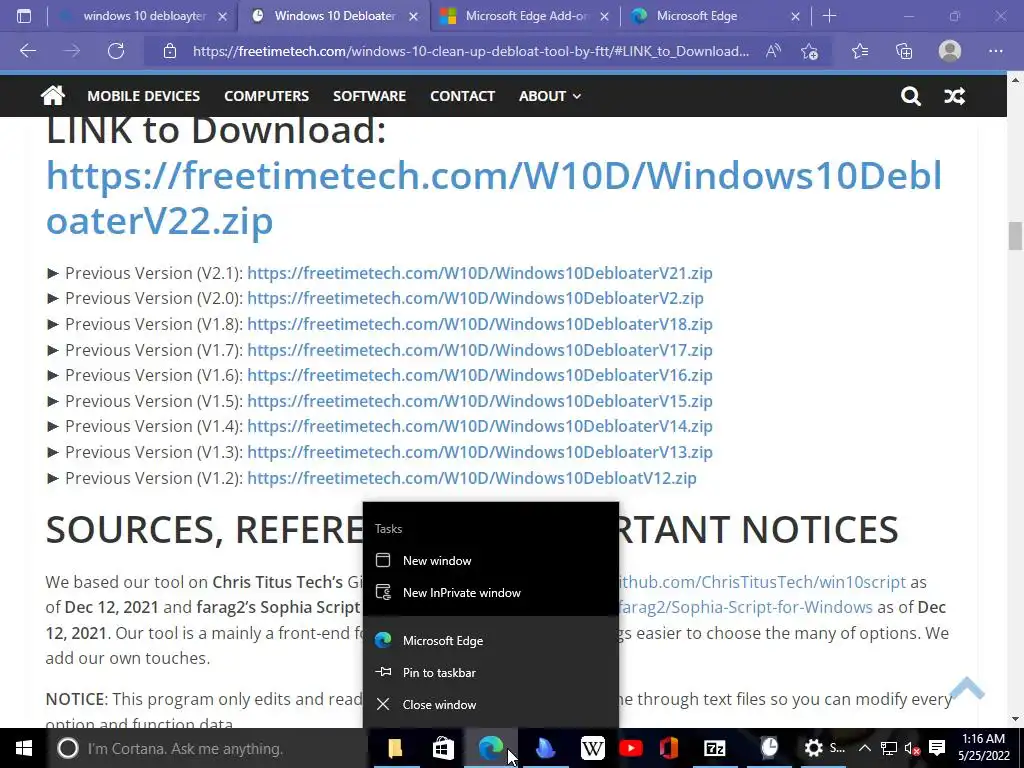This screenshot has width=1024, height=768.
Task: Open File Explorer from taskbar
Action: (396, 748)
